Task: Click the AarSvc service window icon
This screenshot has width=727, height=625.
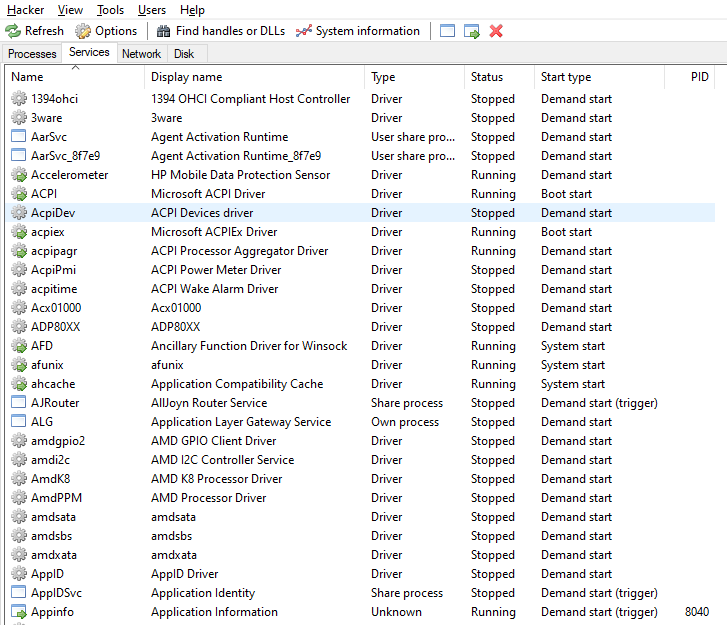Action: coord(18,137)
